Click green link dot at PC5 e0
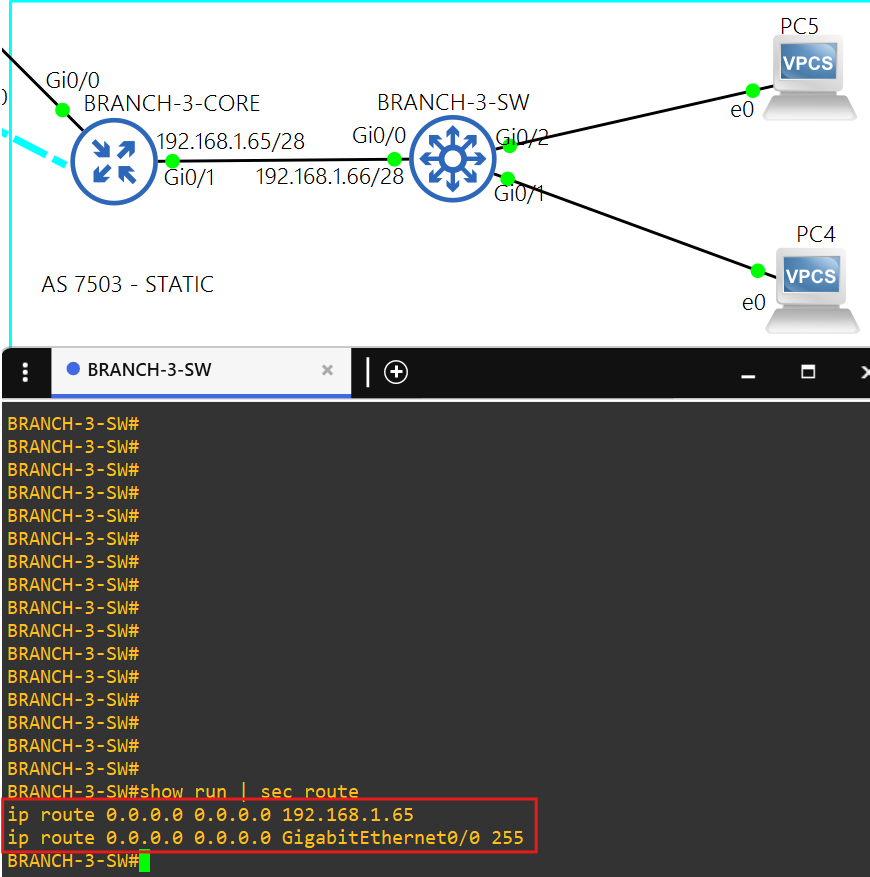The height and width of the screenshot is (877, 870). pos(753,89)
